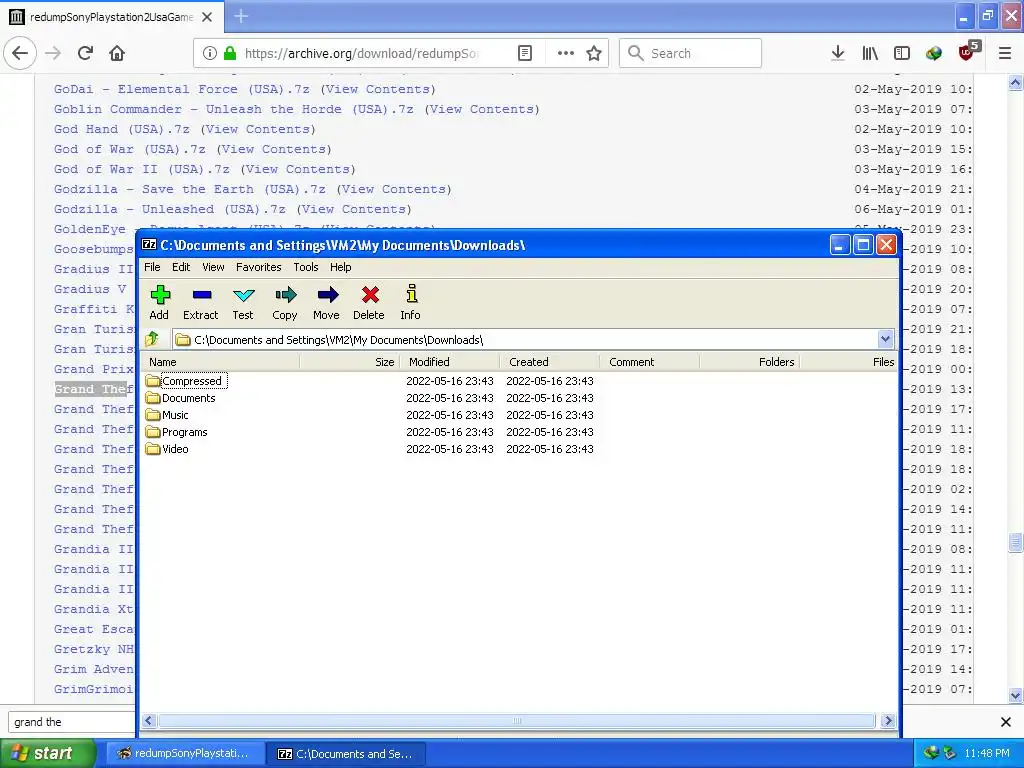Click the find bar field containing 'grand the'
The width and height of the screenshot is (1024, 768).
(x=72, y=722)
